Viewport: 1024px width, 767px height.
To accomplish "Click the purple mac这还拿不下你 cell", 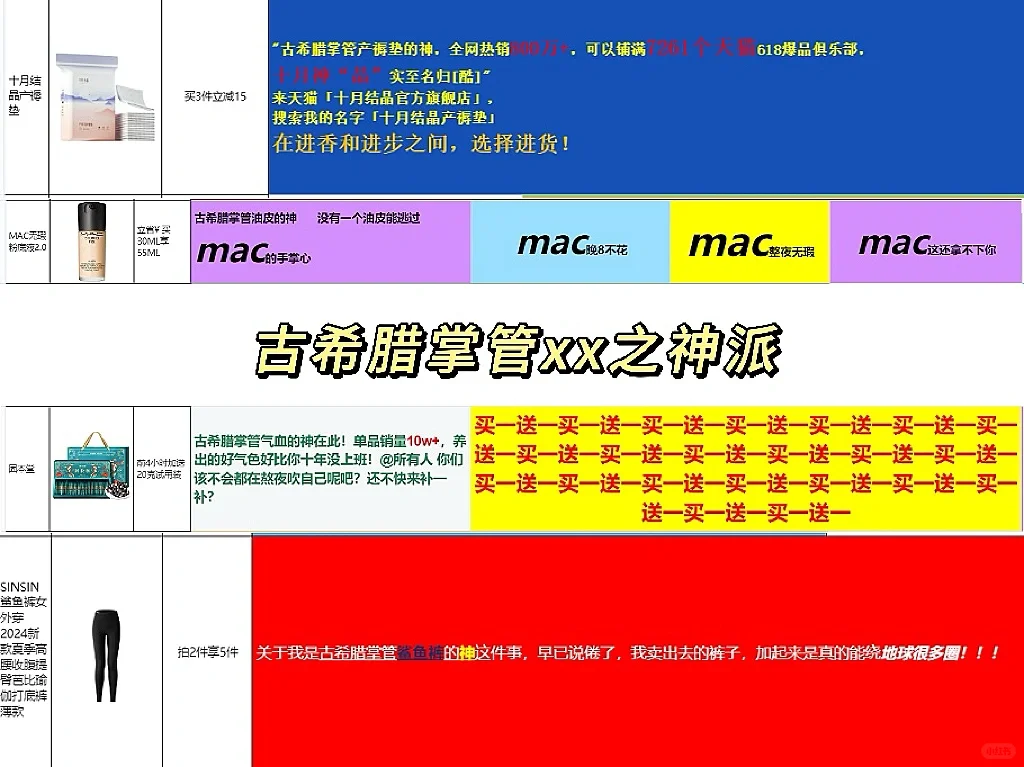I will 926,242.
